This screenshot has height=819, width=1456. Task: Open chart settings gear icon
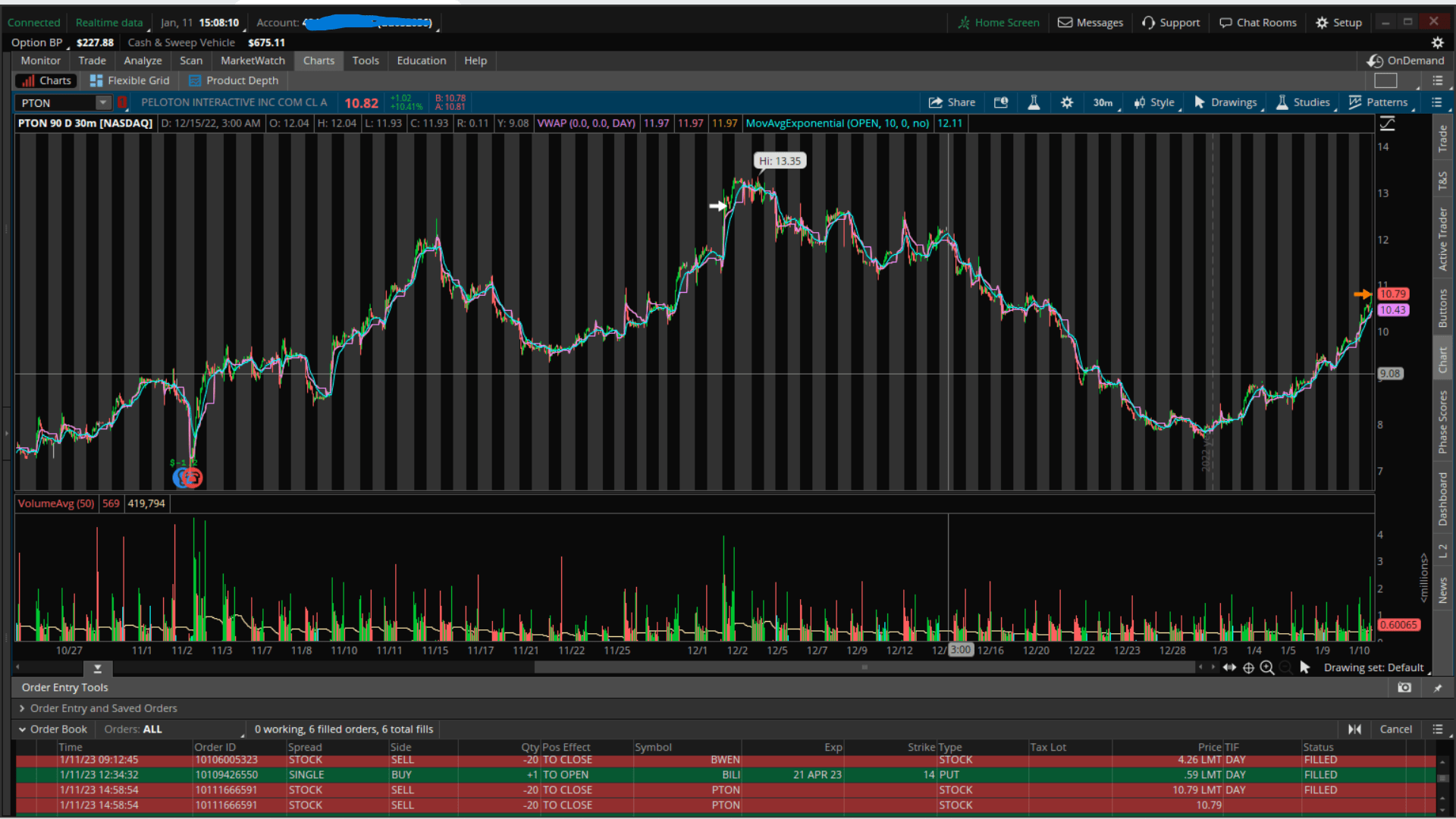(1067, 102)
